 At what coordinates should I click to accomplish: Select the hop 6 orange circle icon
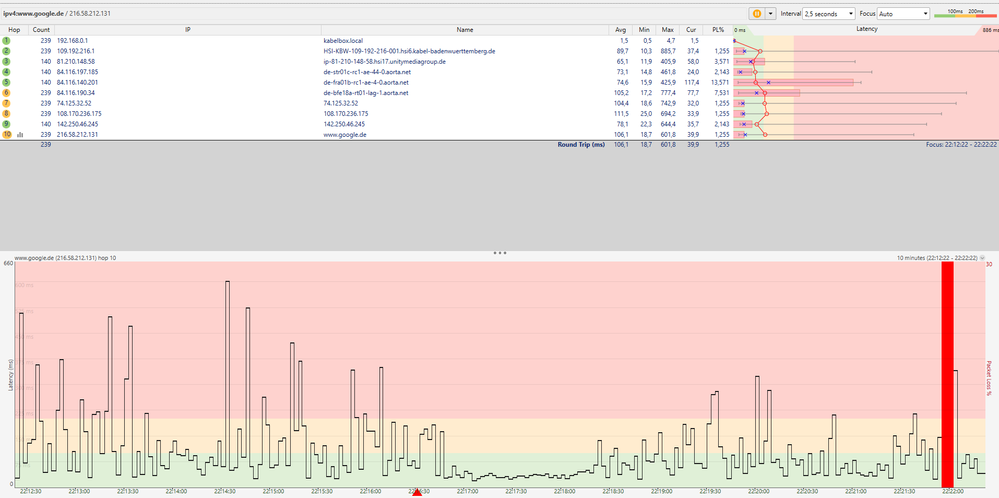(6, 92)
